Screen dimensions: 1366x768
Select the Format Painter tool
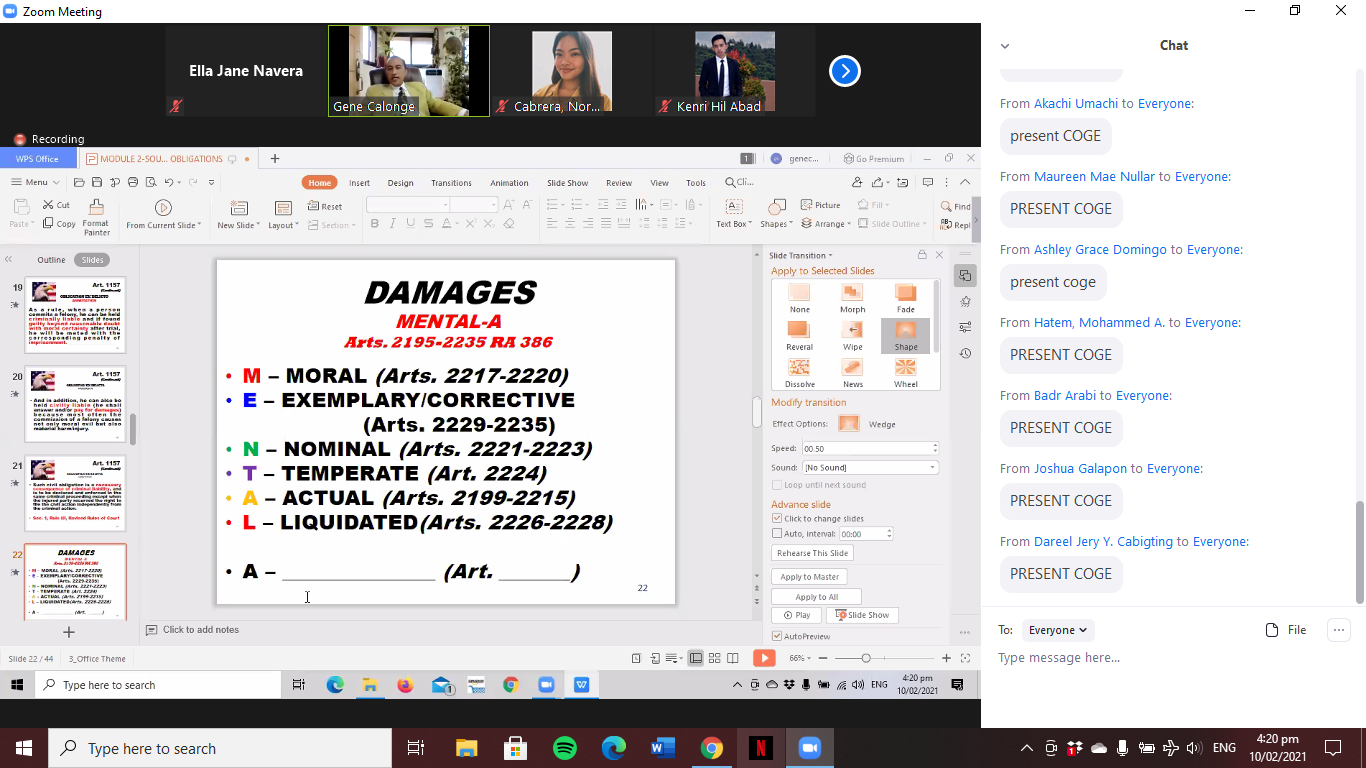(x=96, y=213)
